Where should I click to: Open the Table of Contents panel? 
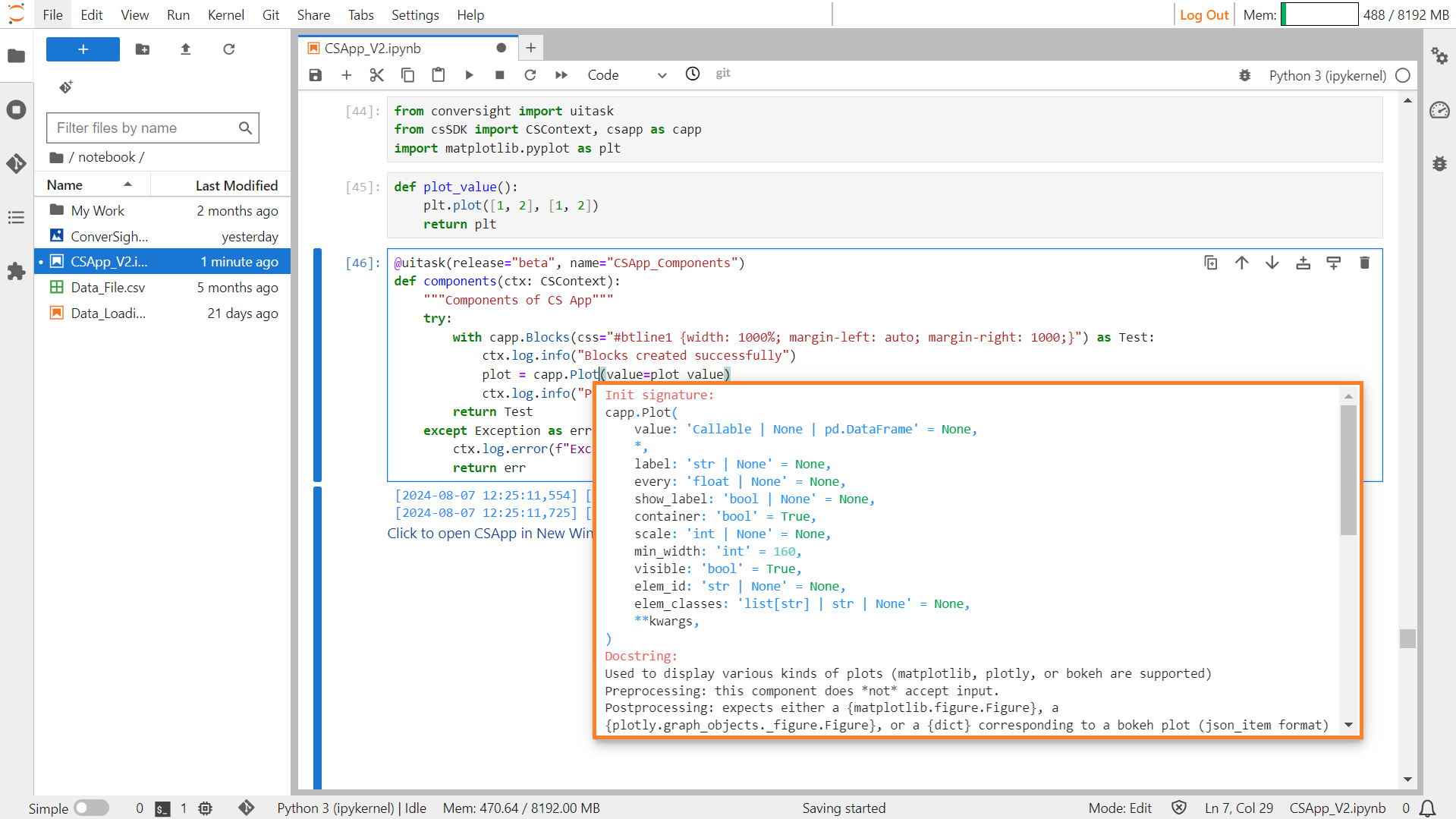point(16,218)
